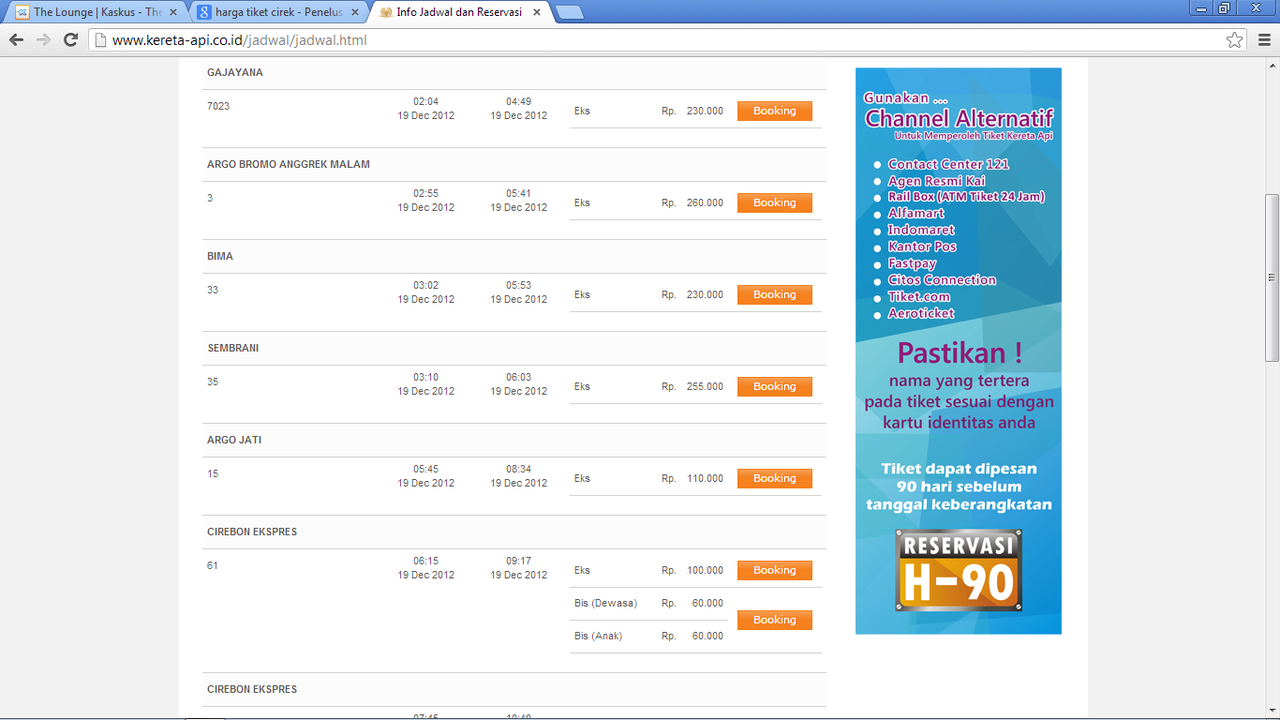Reload the current page
The image size is (1280, 720).
70,40
